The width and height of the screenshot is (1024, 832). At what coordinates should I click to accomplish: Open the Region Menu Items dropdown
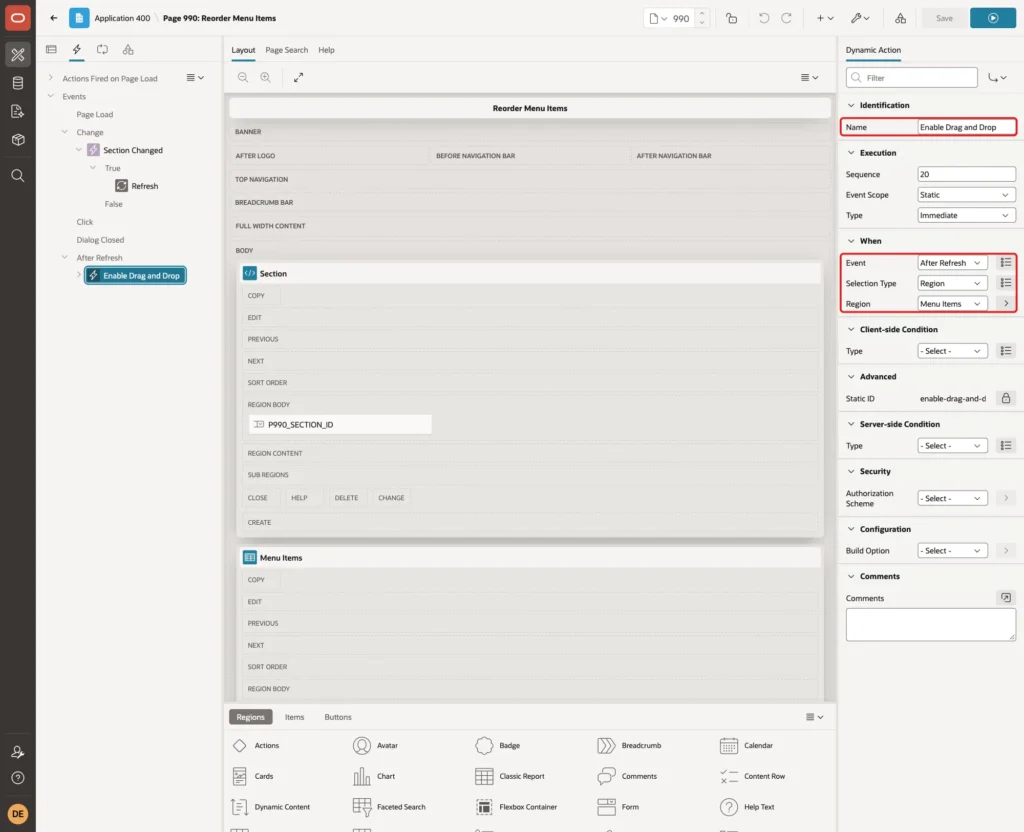pos(952,304)
